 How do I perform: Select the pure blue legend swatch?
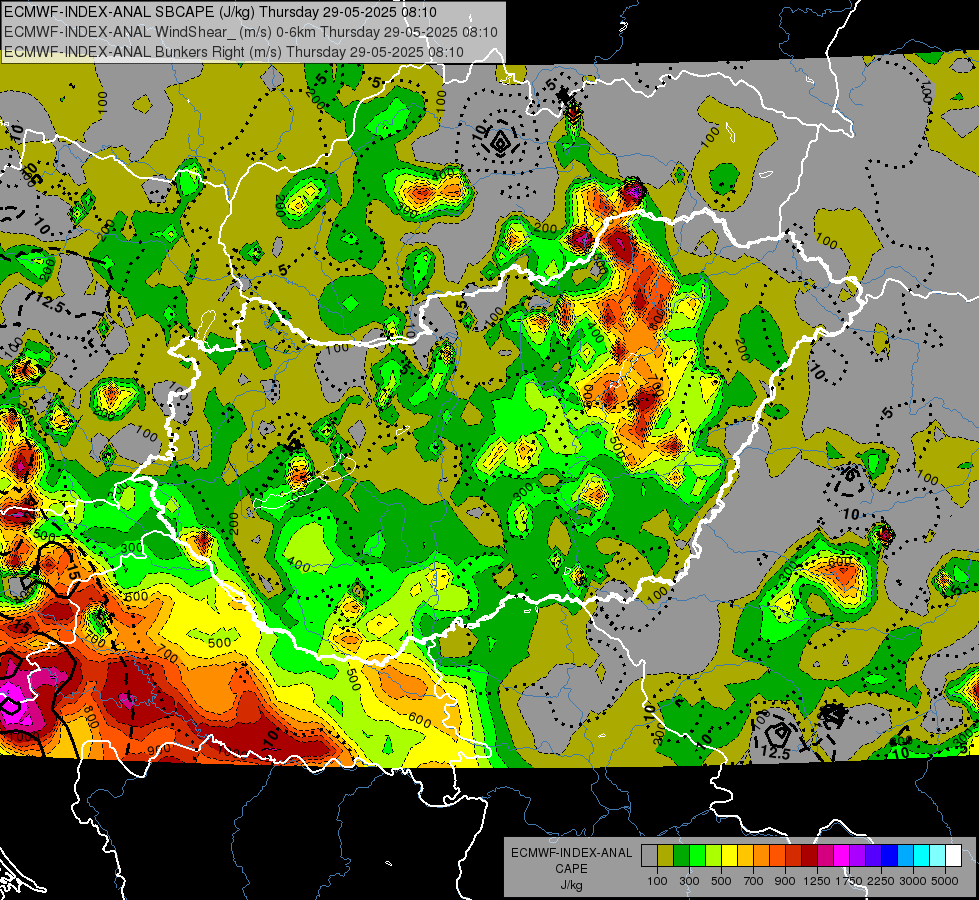tap(889, 856)
